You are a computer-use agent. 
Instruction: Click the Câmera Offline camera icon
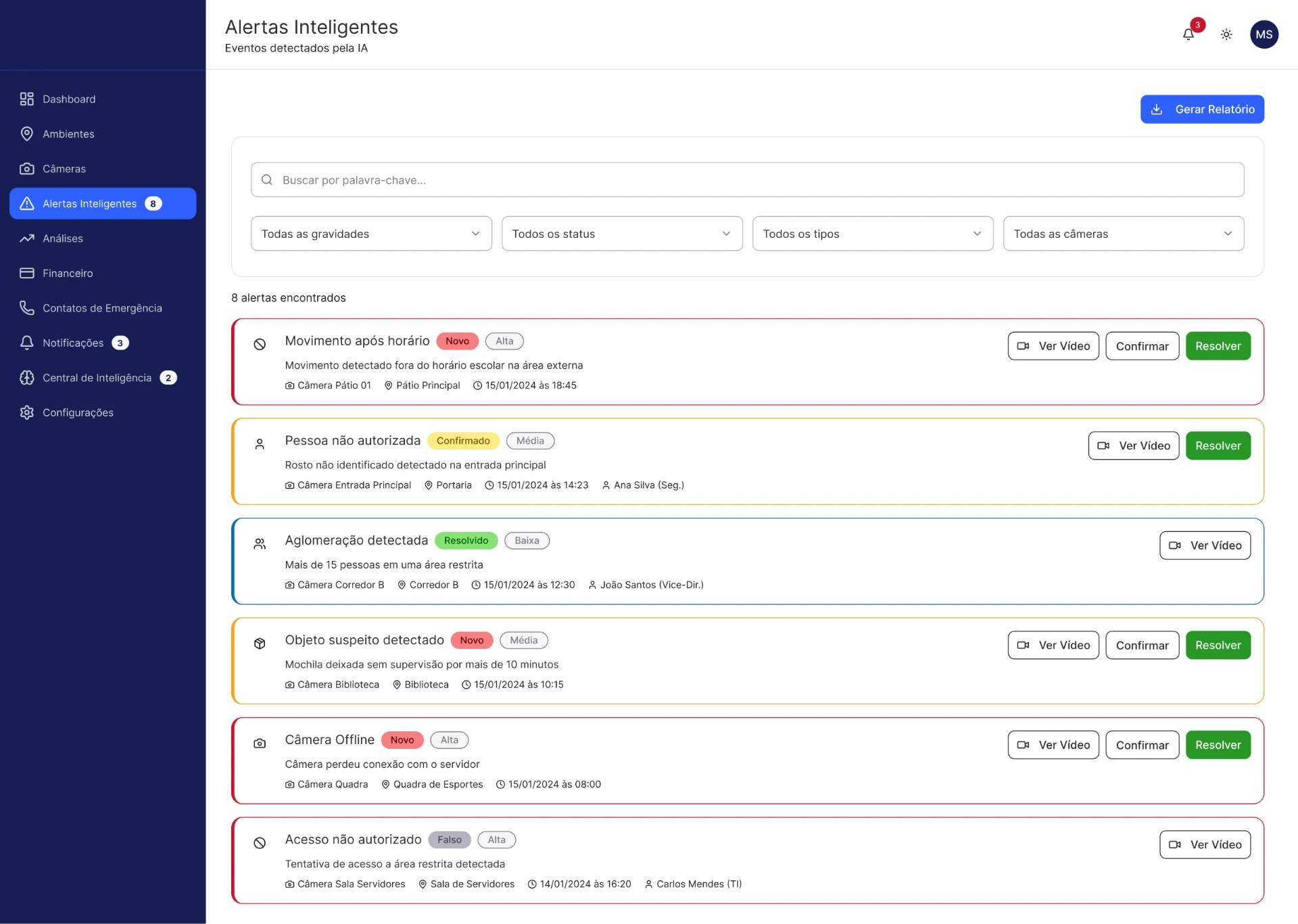pos(260,744)
